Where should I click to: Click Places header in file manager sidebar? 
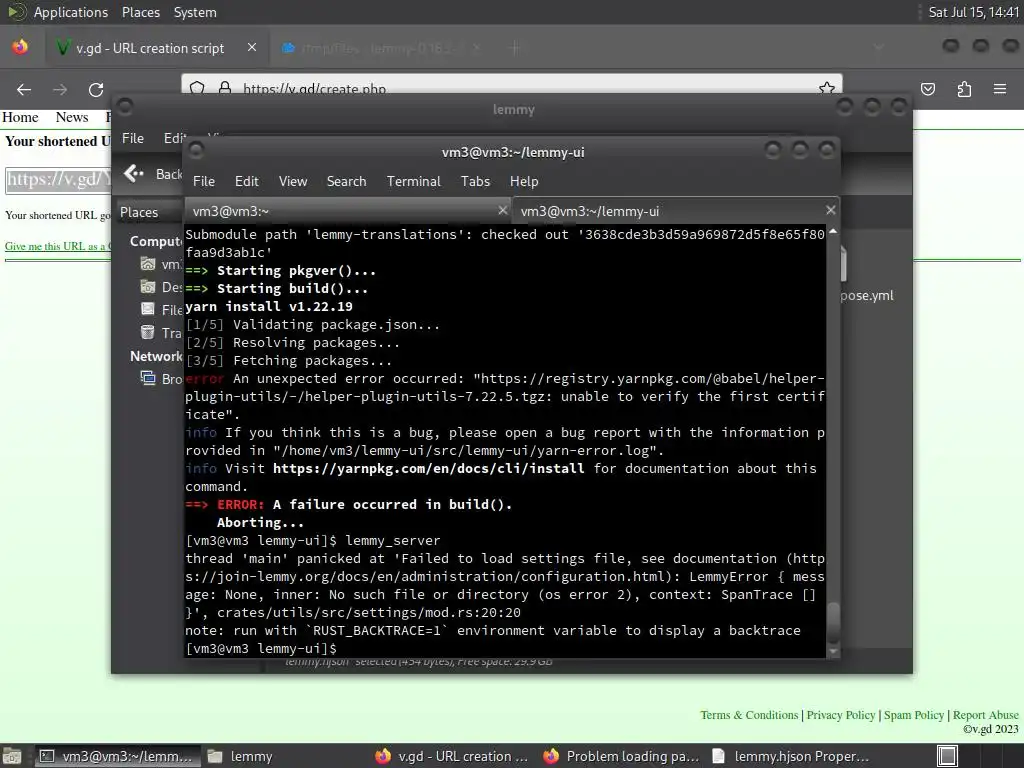(x=138, y=212)
